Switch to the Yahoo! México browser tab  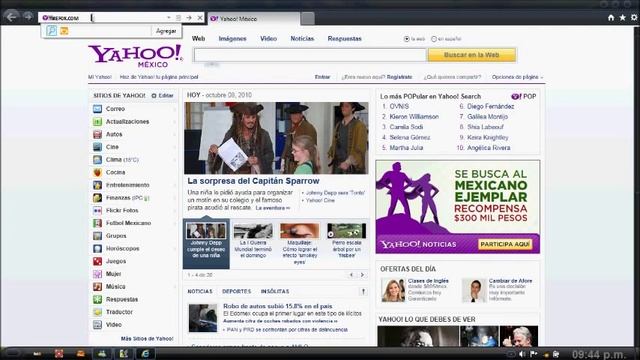pyautogui.click(x=254, y=19)
